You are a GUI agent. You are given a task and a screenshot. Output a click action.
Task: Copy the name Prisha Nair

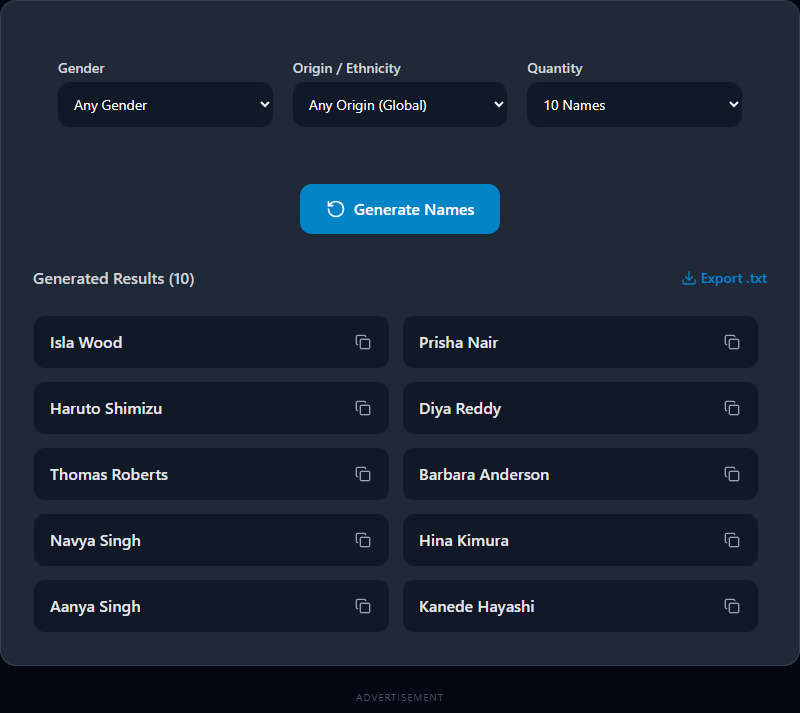coord(732,342)
